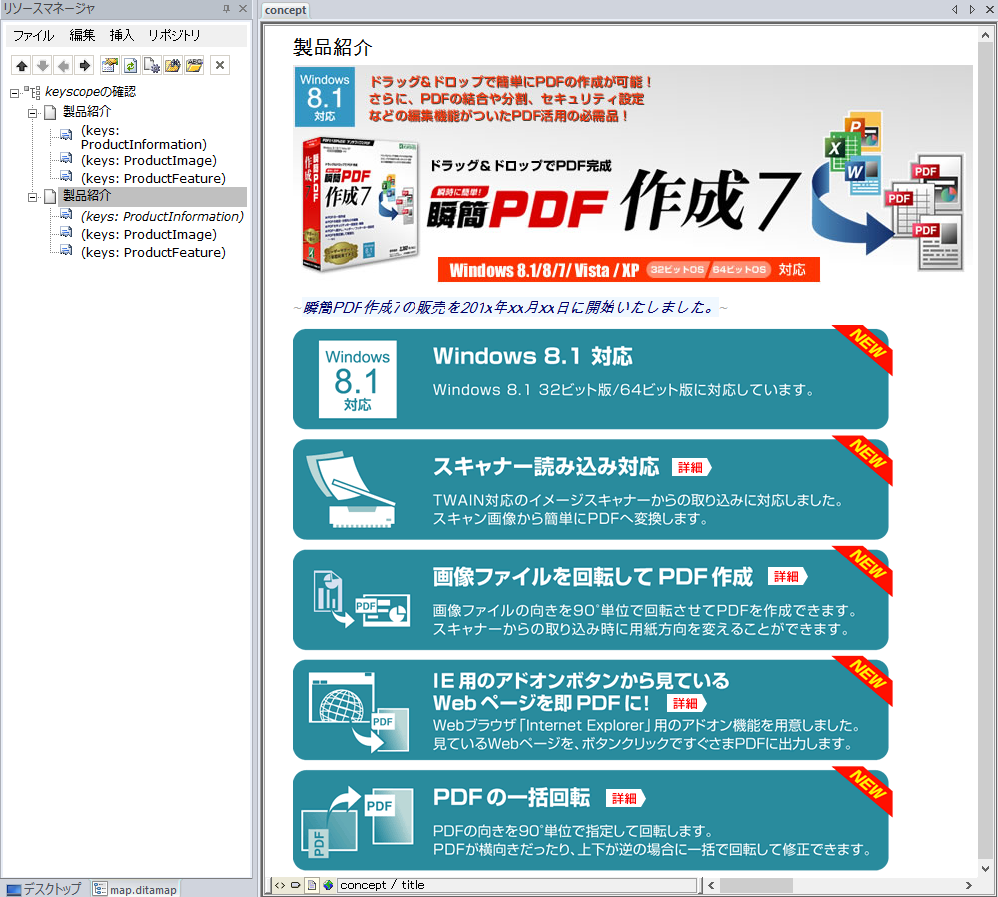
Task: Click the green refresh document icon
Action: [131, 66]
